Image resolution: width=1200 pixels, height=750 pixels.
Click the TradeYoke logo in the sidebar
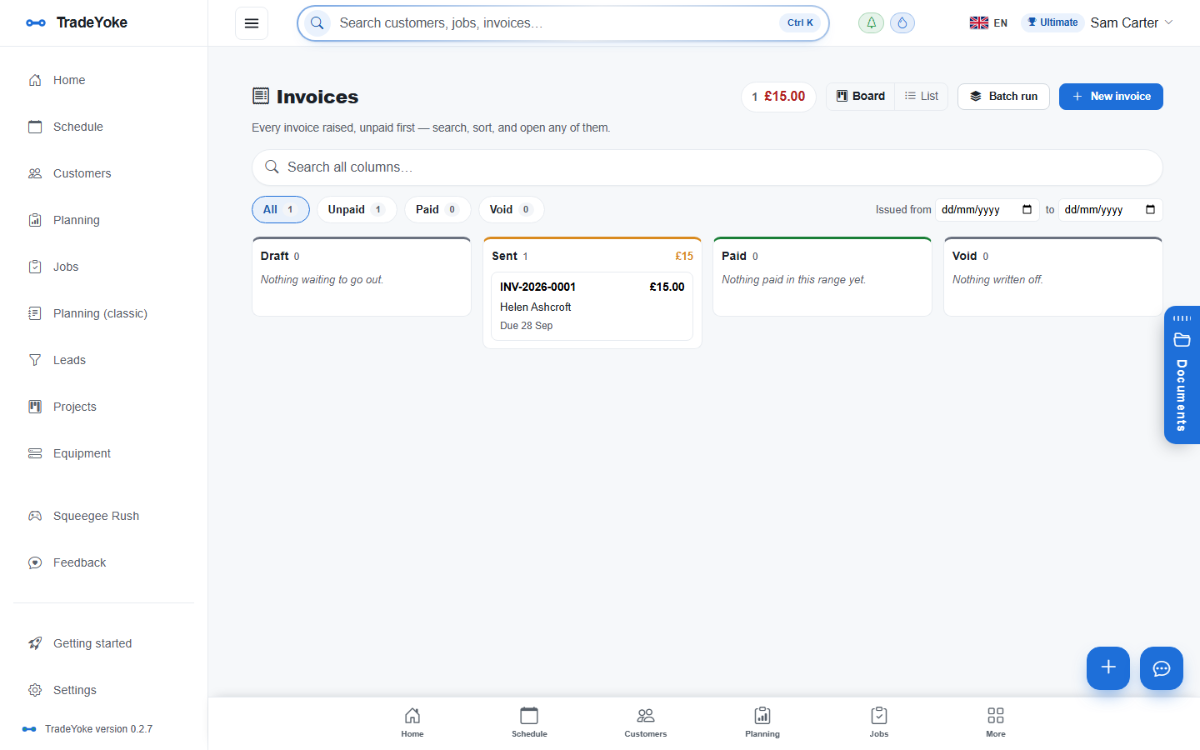(77, 22)
